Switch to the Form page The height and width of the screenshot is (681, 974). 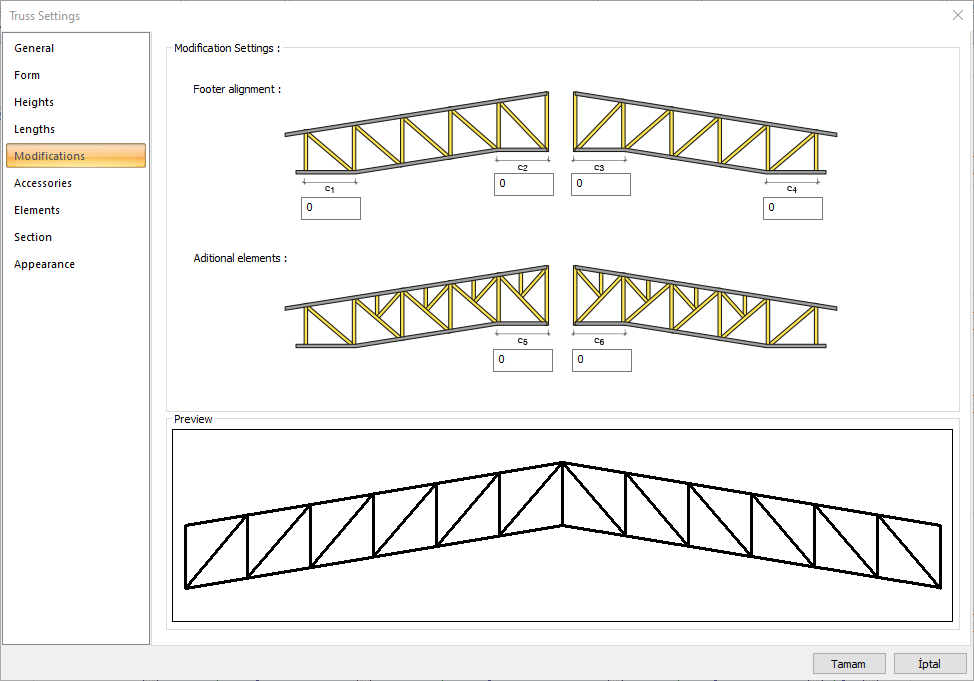(x=28, y=75)
